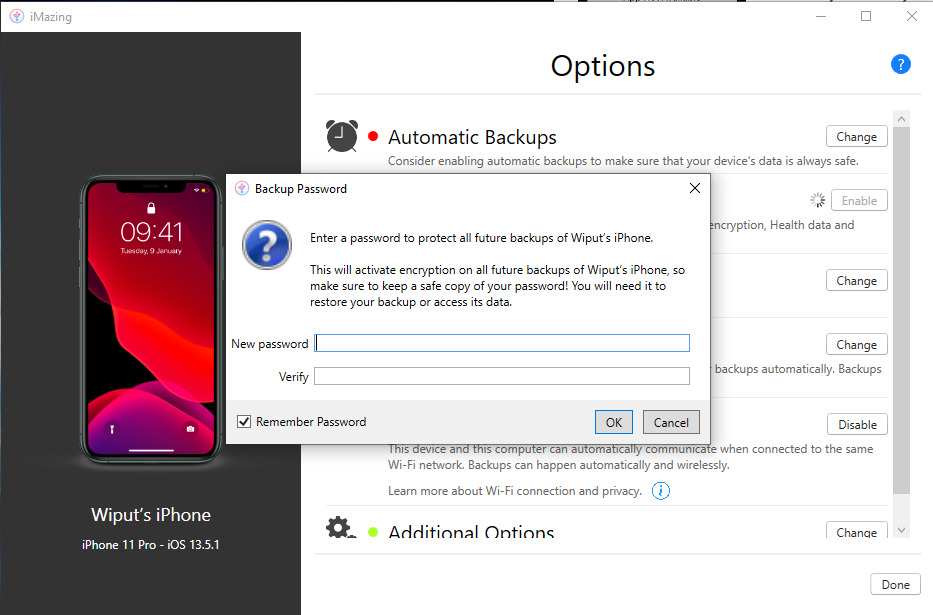933x615 pixels.
Task: Click the Options list vertical scrollbar thumb
Action: click(x=901, y=310)
